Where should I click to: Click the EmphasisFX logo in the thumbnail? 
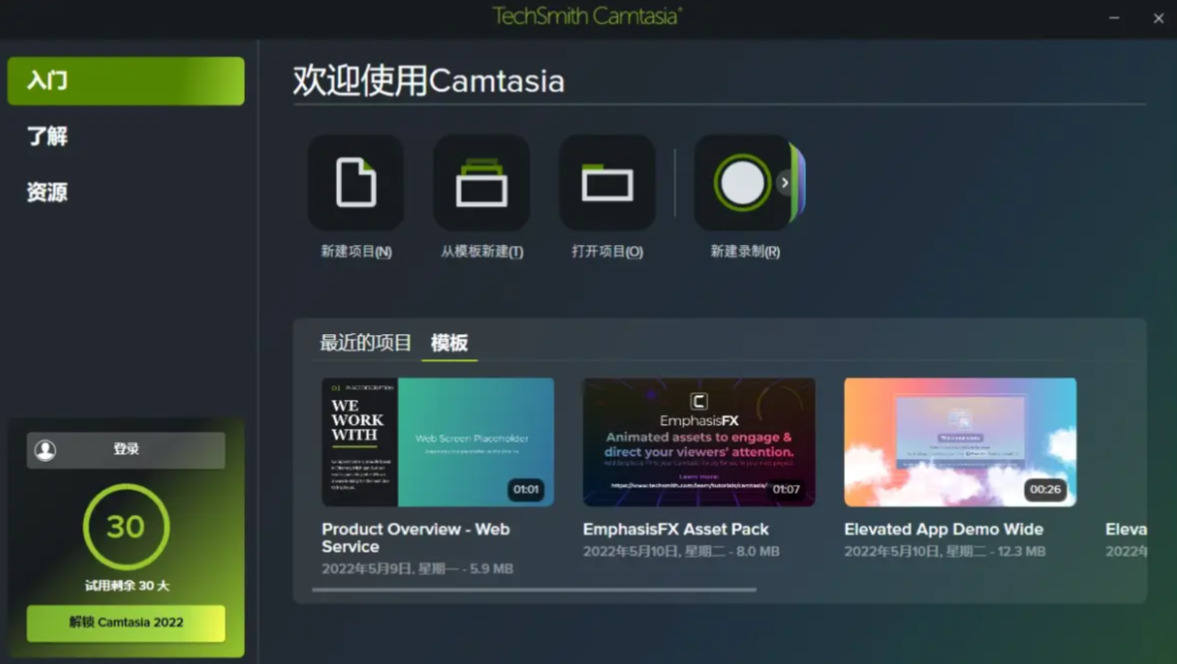(x=699, y=401)
